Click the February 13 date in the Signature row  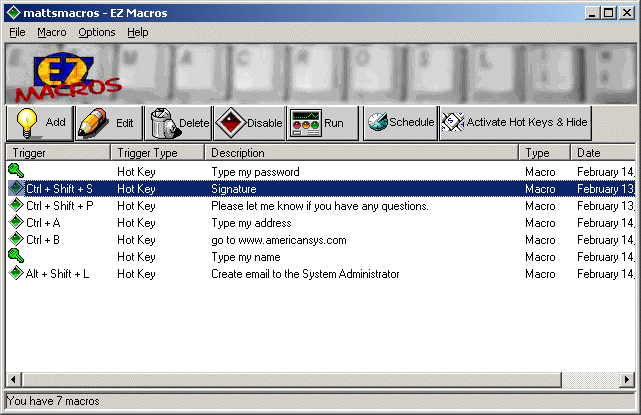point(605,189)
